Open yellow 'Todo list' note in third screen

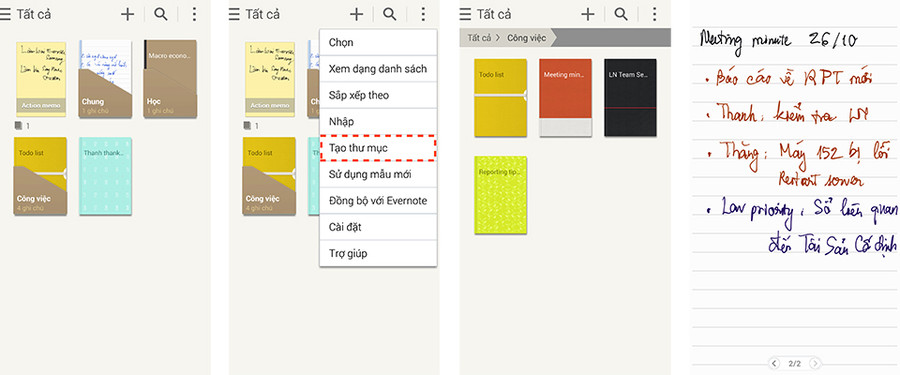point(501,98)
